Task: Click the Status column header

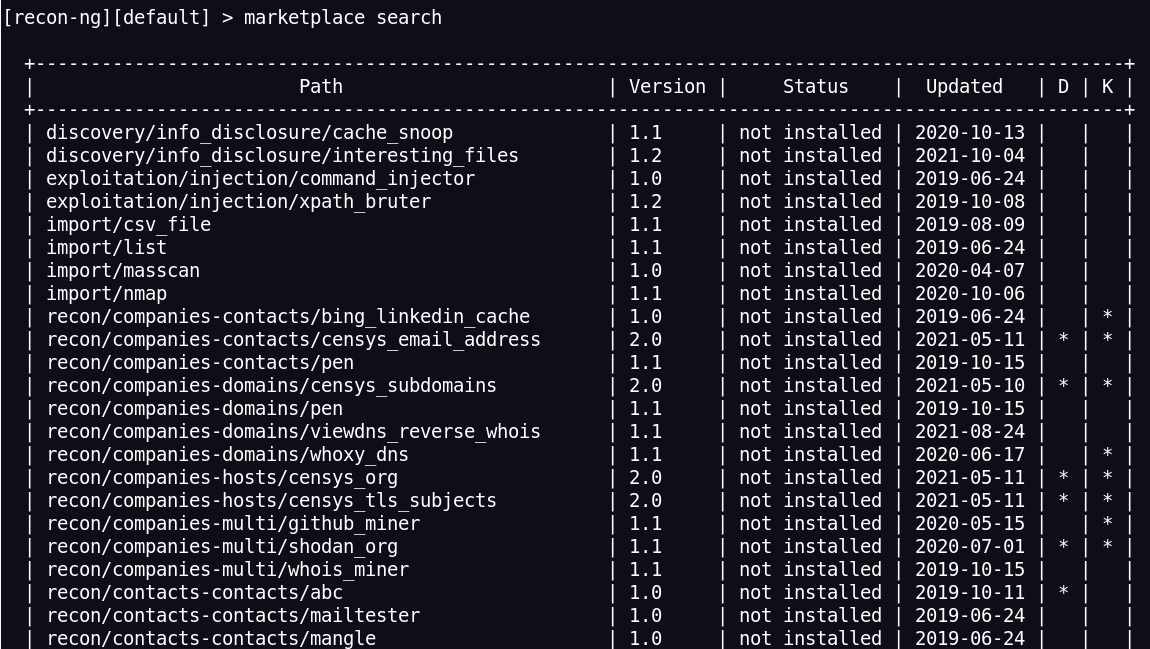Action: (816, 87)
